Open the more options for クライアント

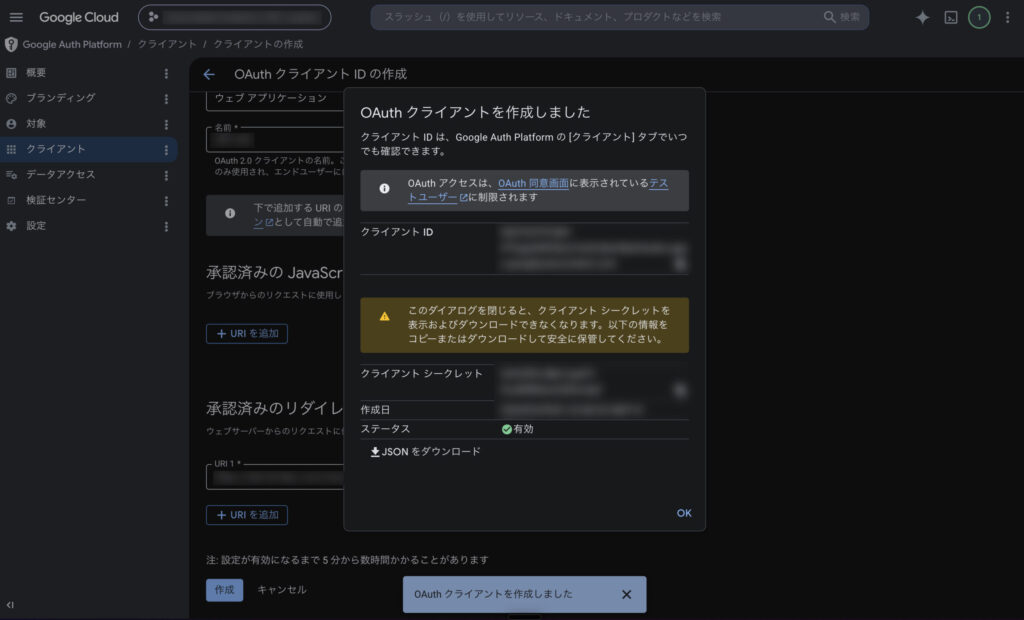[x=166, y=150]
